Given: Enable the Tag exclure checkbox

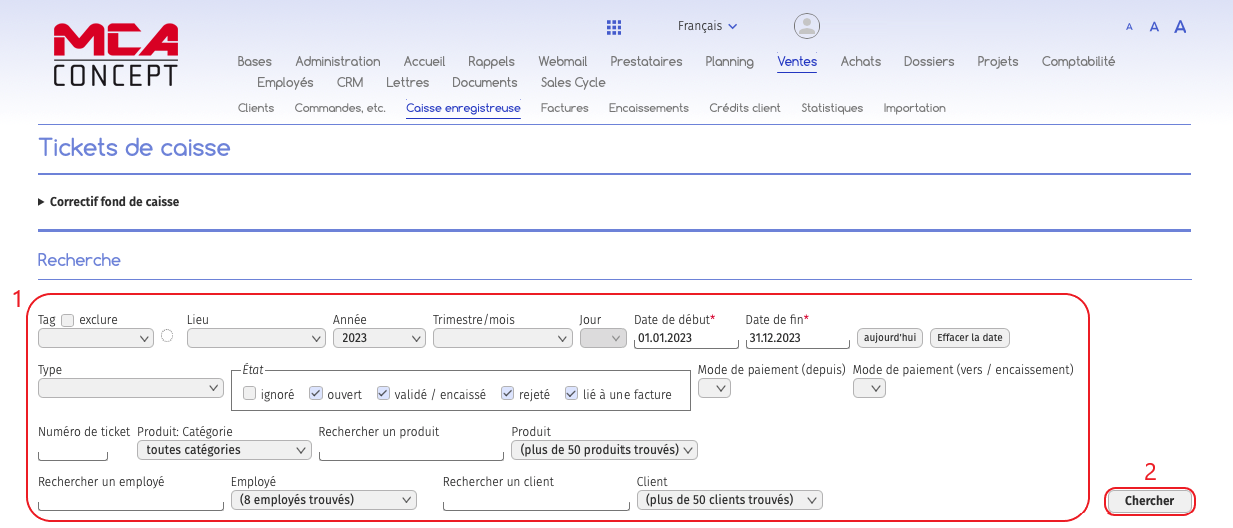Looking at the screenshot, I should (68, 320).
